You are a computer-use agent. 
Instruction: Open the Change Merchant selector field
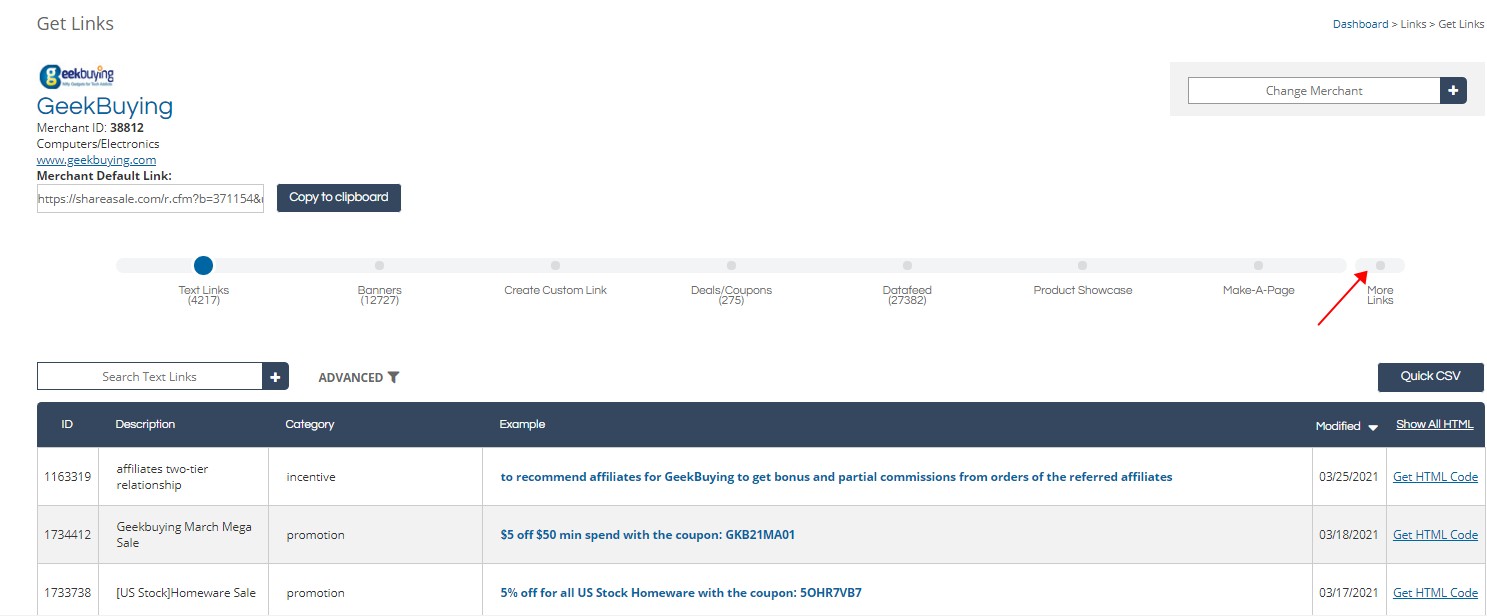1314,90
